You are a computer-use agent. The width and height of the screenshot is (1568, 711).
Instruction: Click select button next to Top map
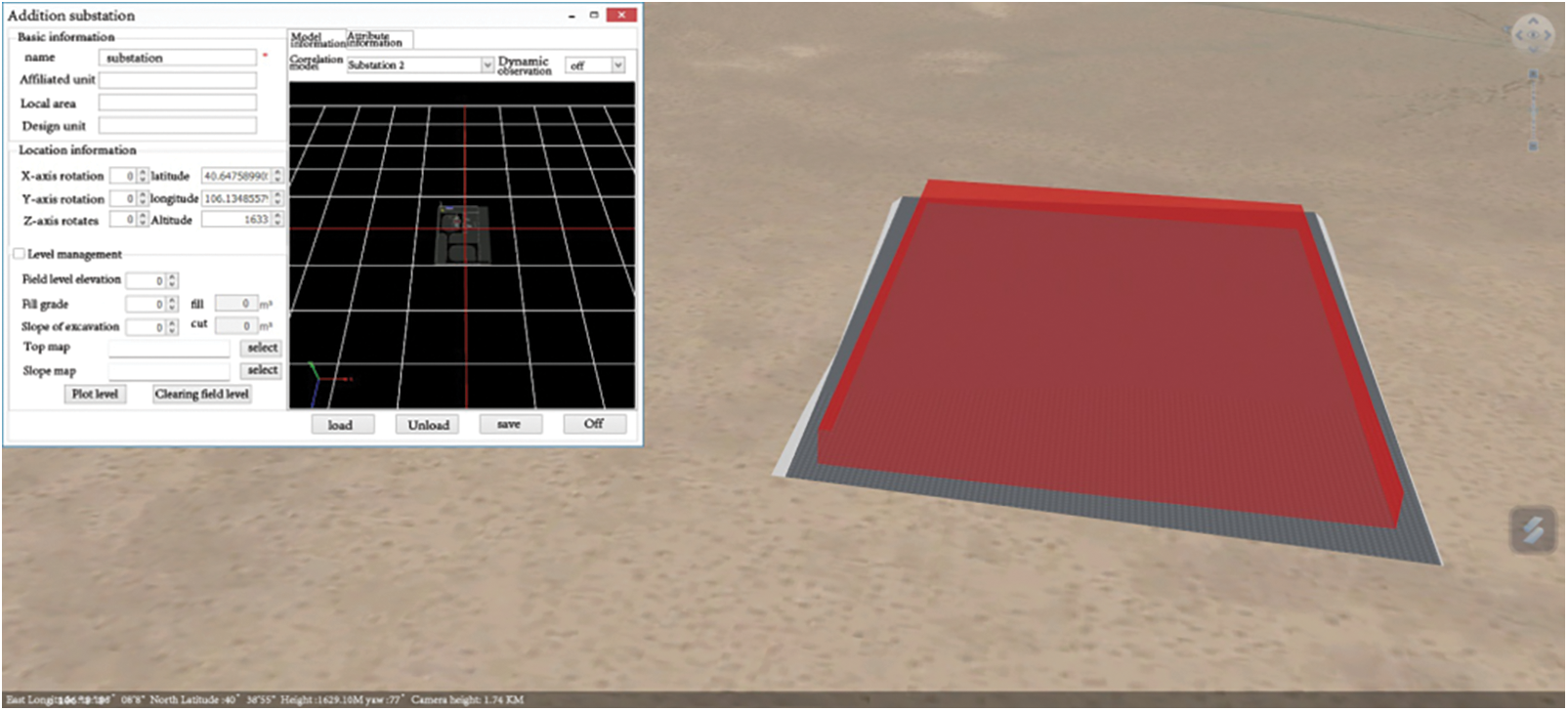point(262,348)
